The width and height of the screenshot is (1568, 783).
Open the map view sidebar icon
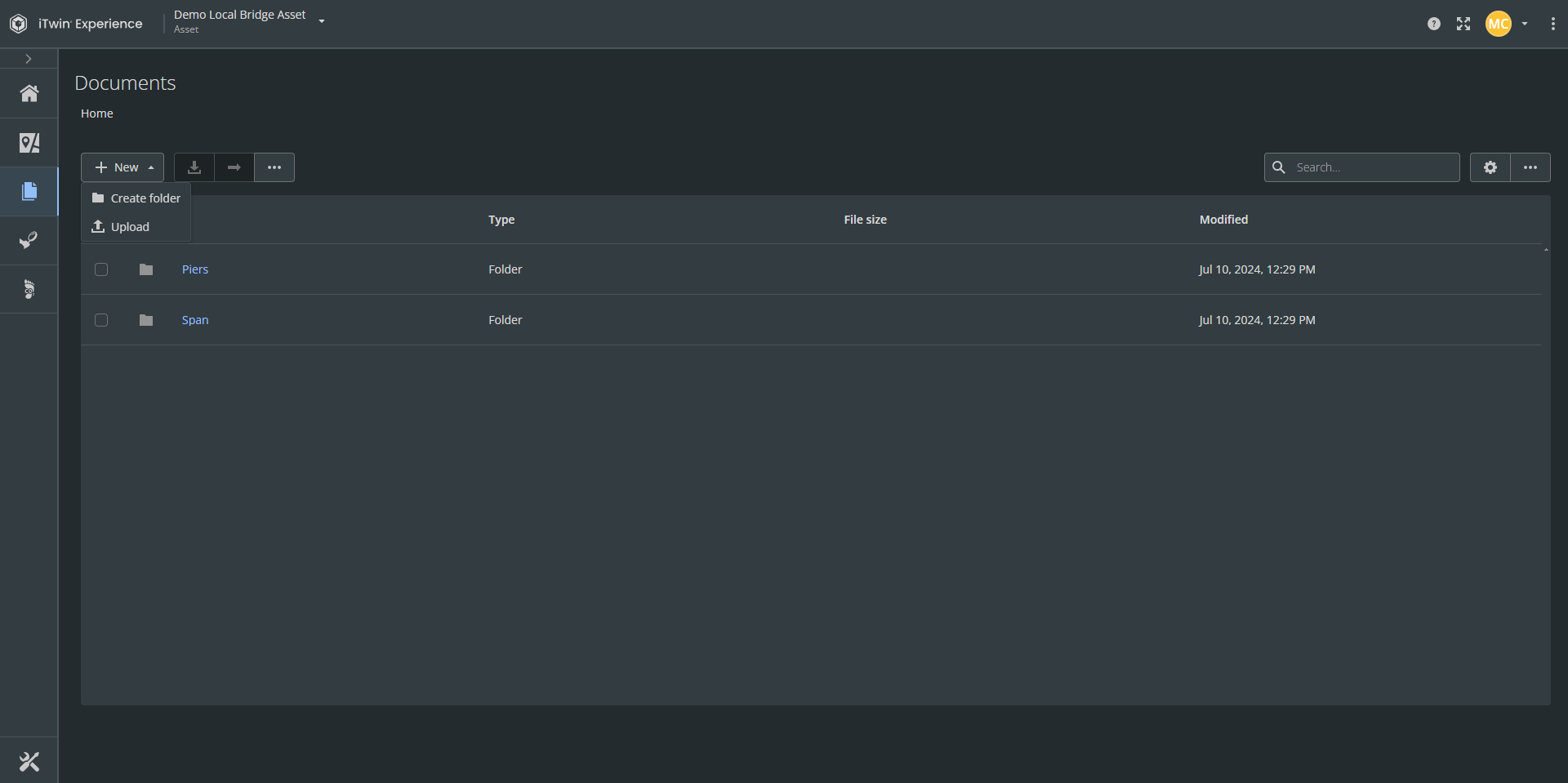tap(29, 143)
